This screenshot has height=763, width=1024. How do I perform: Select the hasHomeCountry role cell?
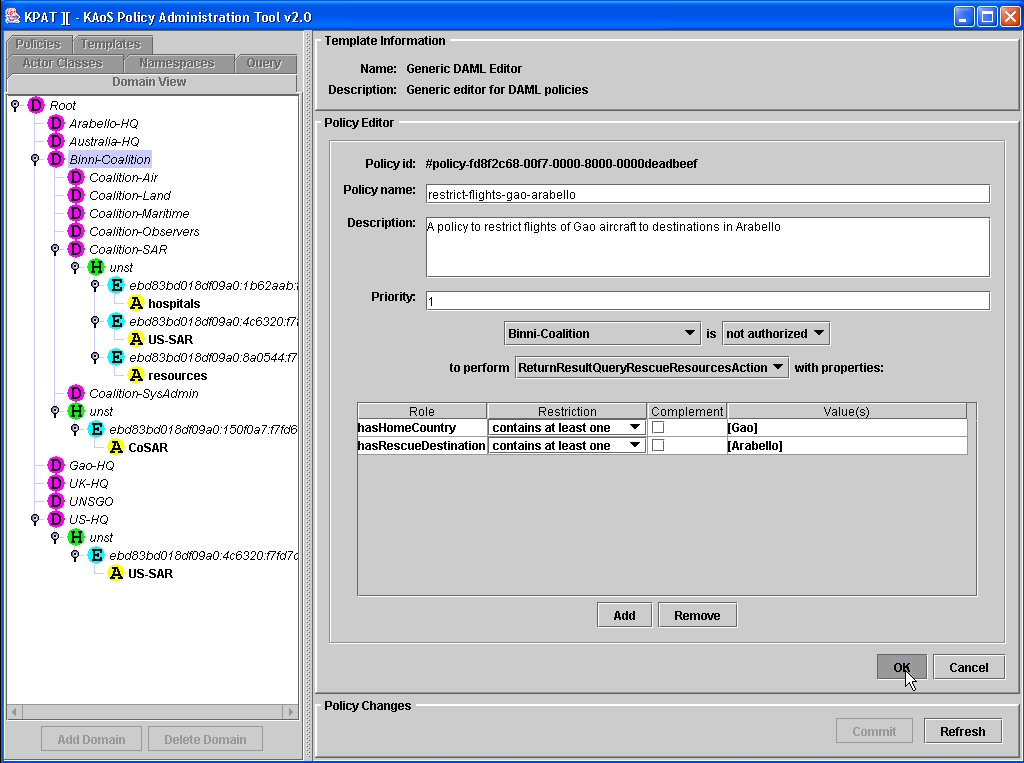[422, 427]
